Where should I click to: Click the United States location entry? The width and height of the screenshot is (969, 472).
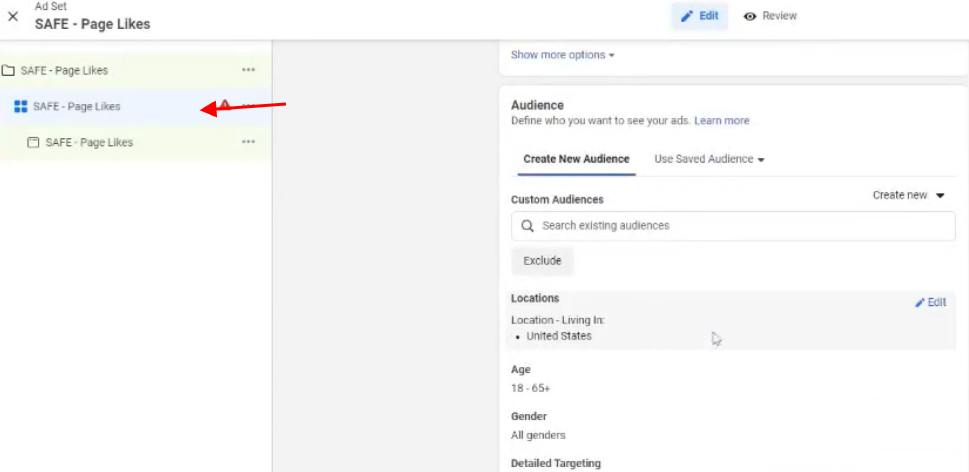pyautogui.click(x=559, y=336)
